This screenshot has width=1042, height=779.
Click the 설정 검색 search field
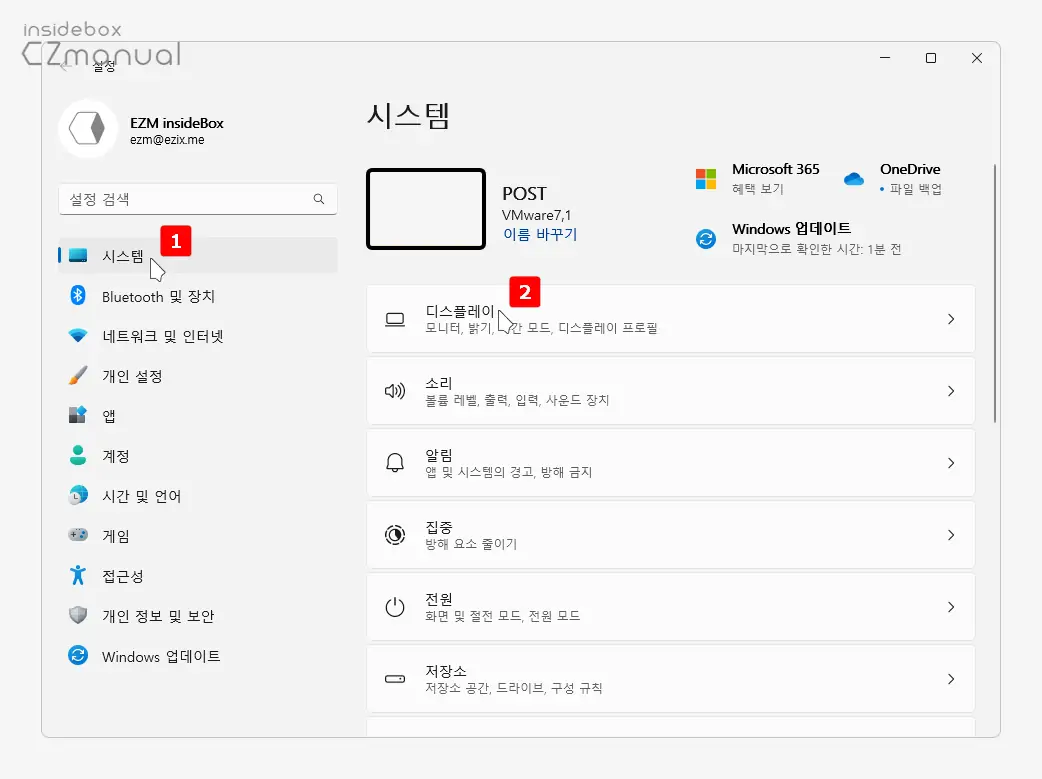point(185,199)
